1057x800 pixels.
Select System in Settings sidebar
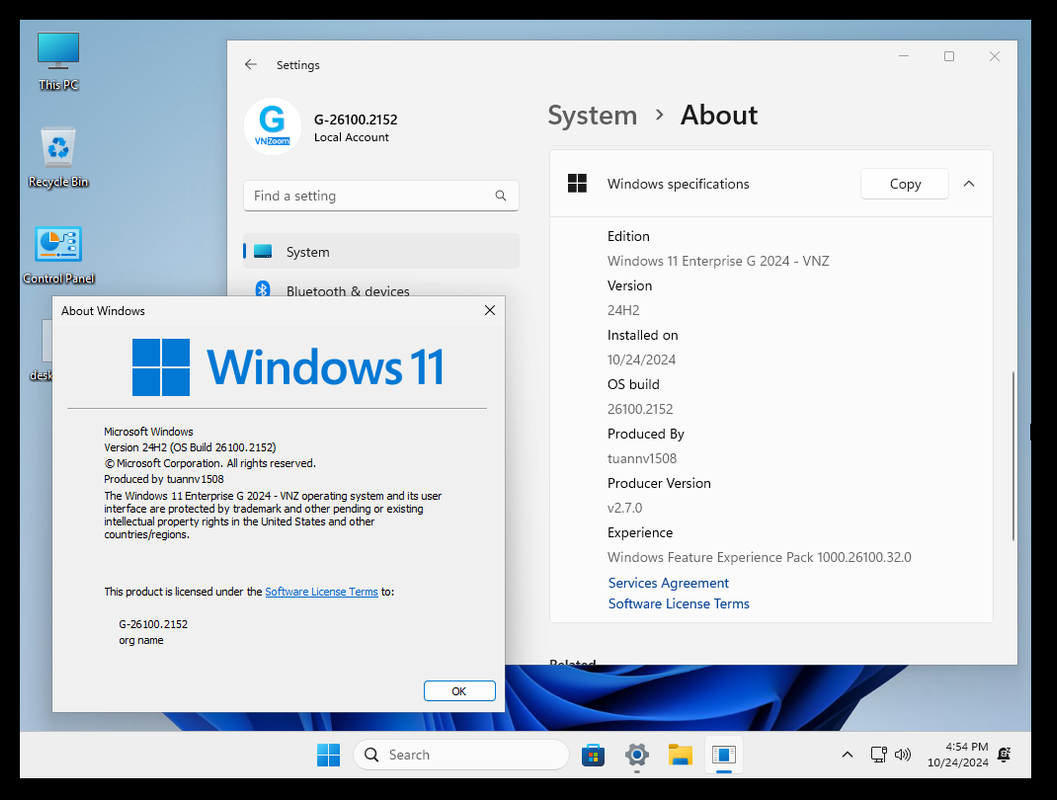(382, 251)
